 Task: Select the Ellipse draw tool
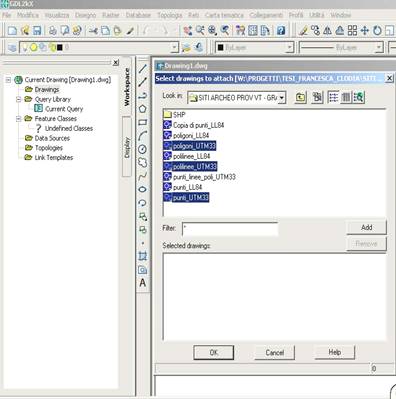point(143,189)
